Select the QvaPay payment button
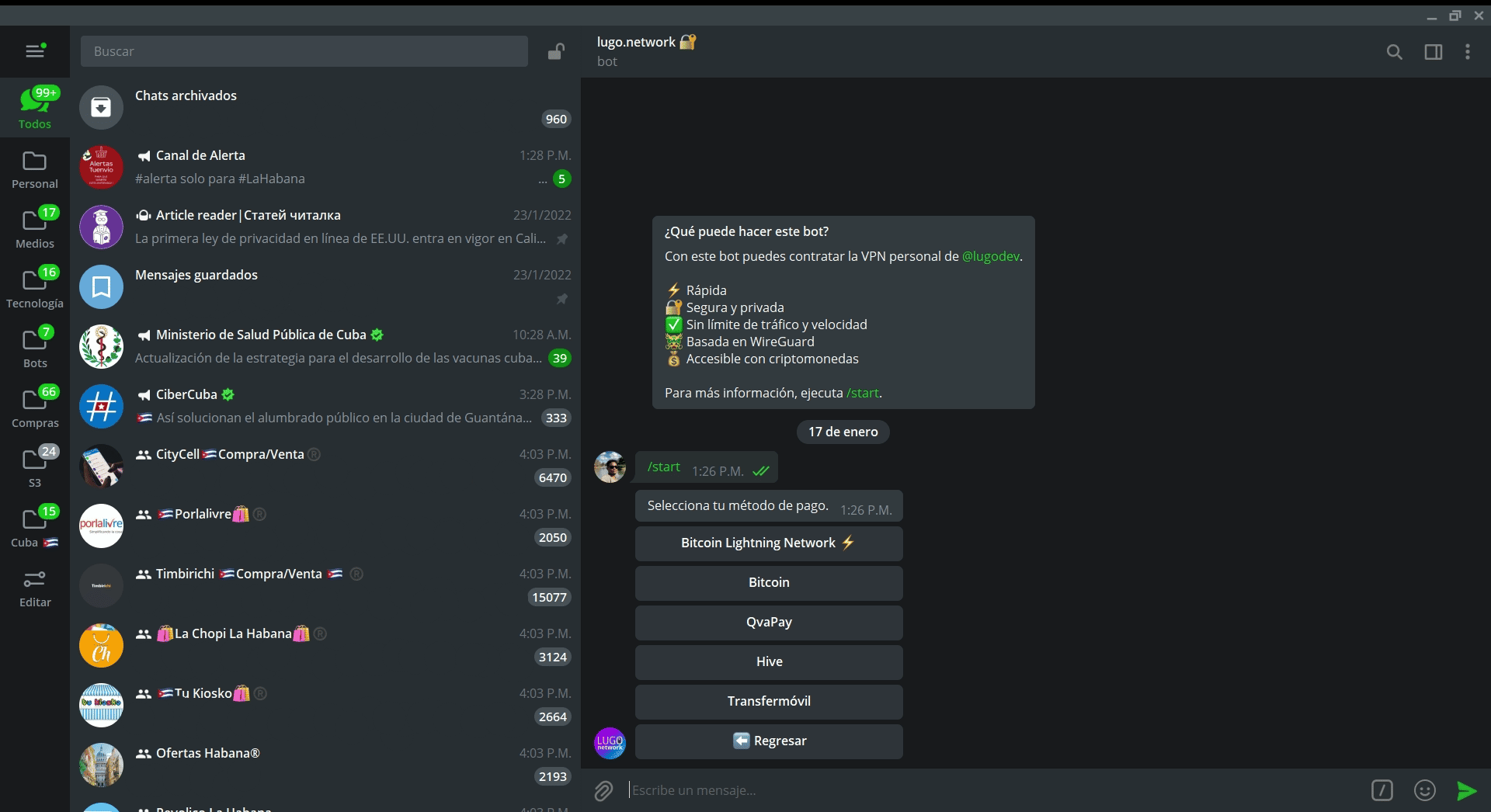This screenshot has width=1491, height=812. click(769, 623)
